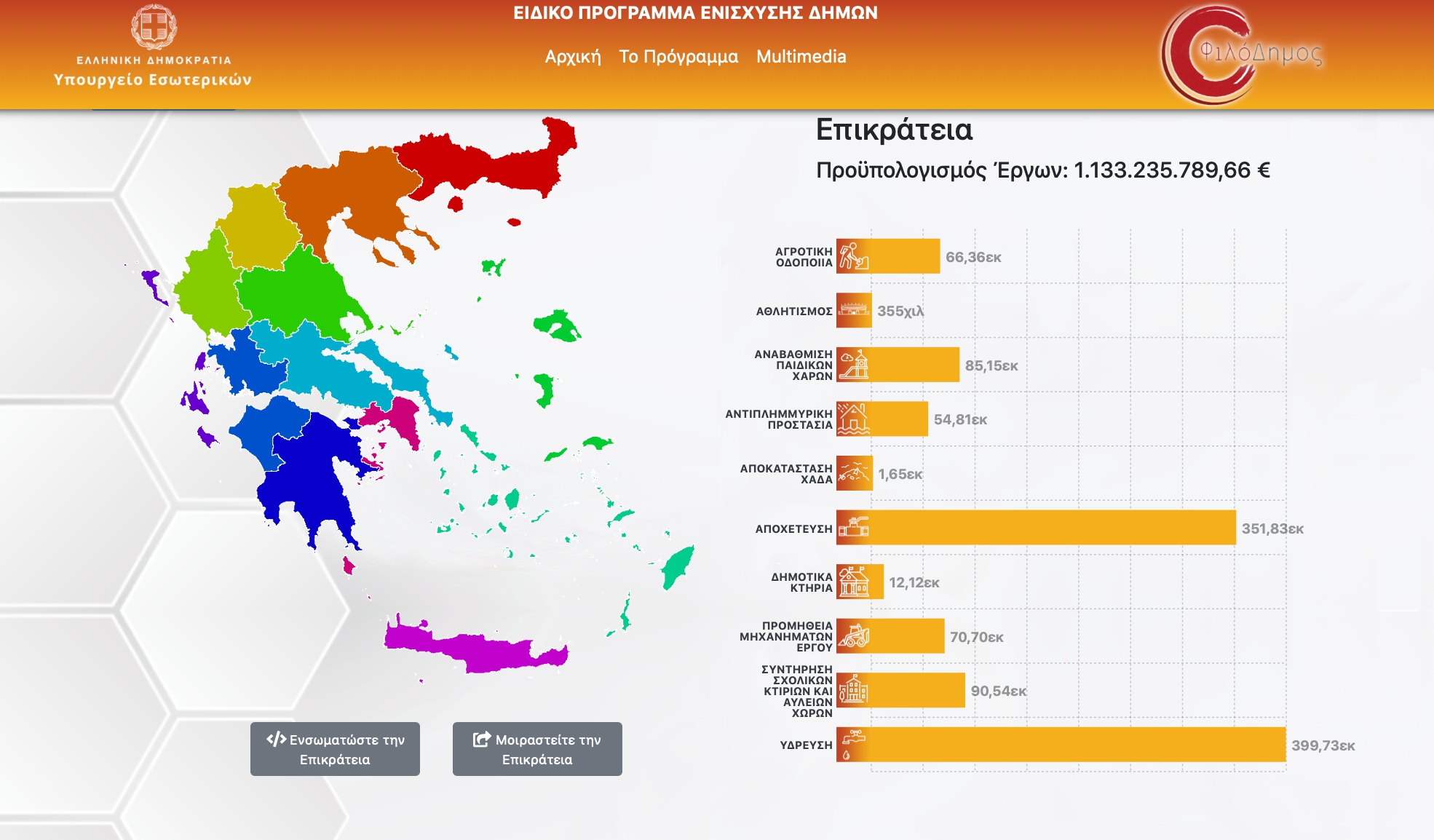Select the ΑΝΤΙΠΛΗΜΜΥΡΙΚΗ ΠΡΟΣΤΑΣΙΑ 54,81εκ bar

coord(882,419)
